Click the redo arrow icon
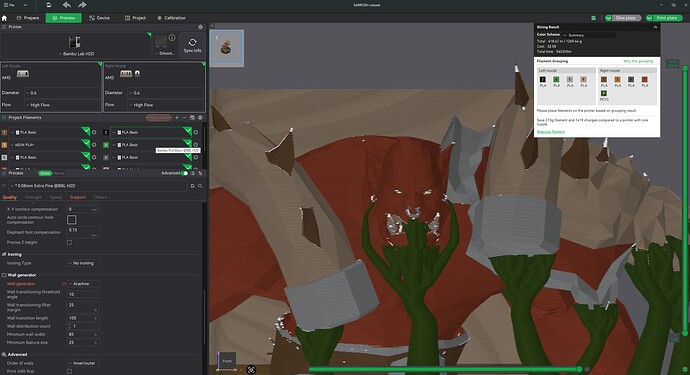Image resolution: width=690 pixels, height=375 pixels. [82, 5]
